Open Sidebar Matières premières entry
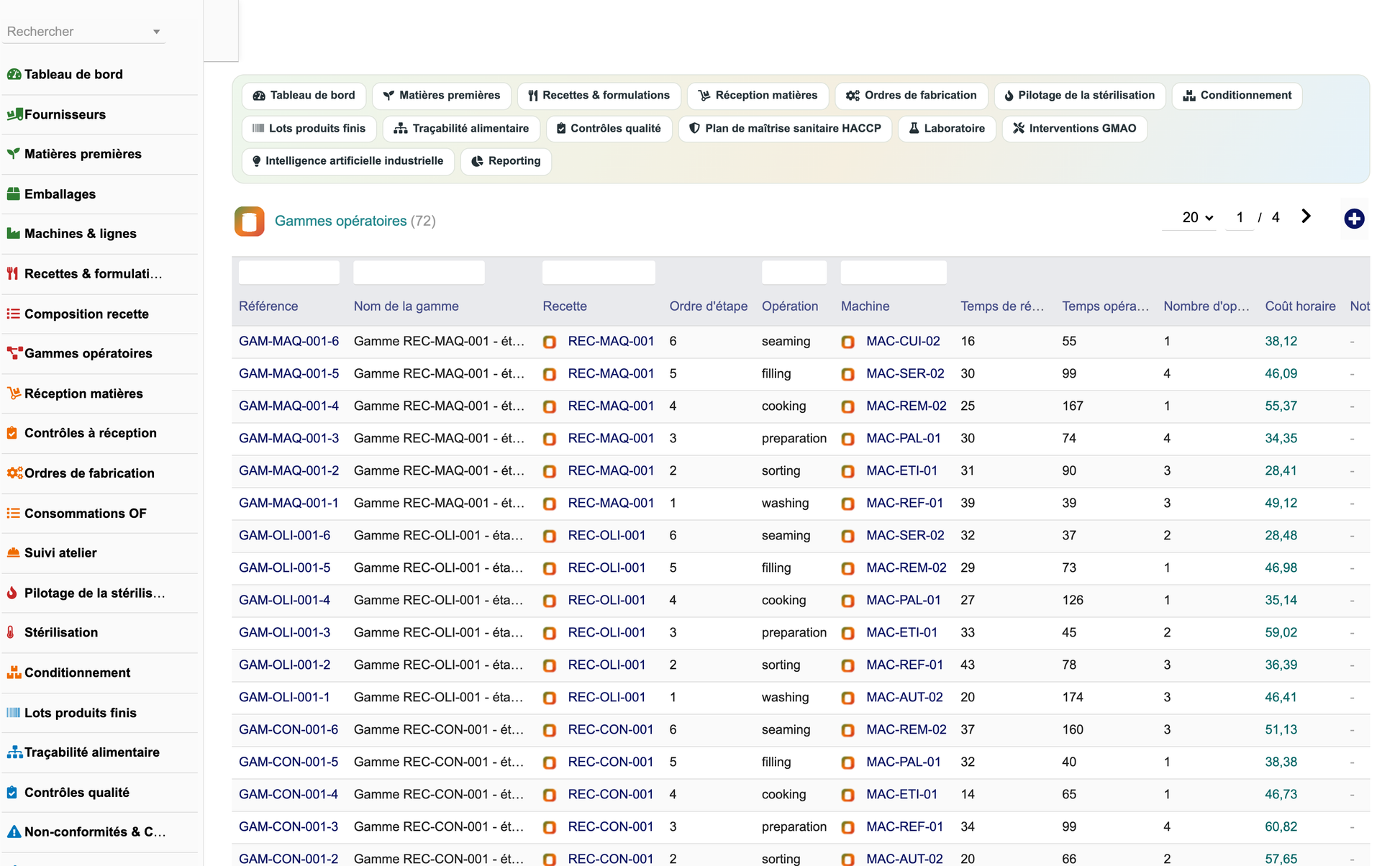Screen dimensions: 1400x866 click(74, 154)
